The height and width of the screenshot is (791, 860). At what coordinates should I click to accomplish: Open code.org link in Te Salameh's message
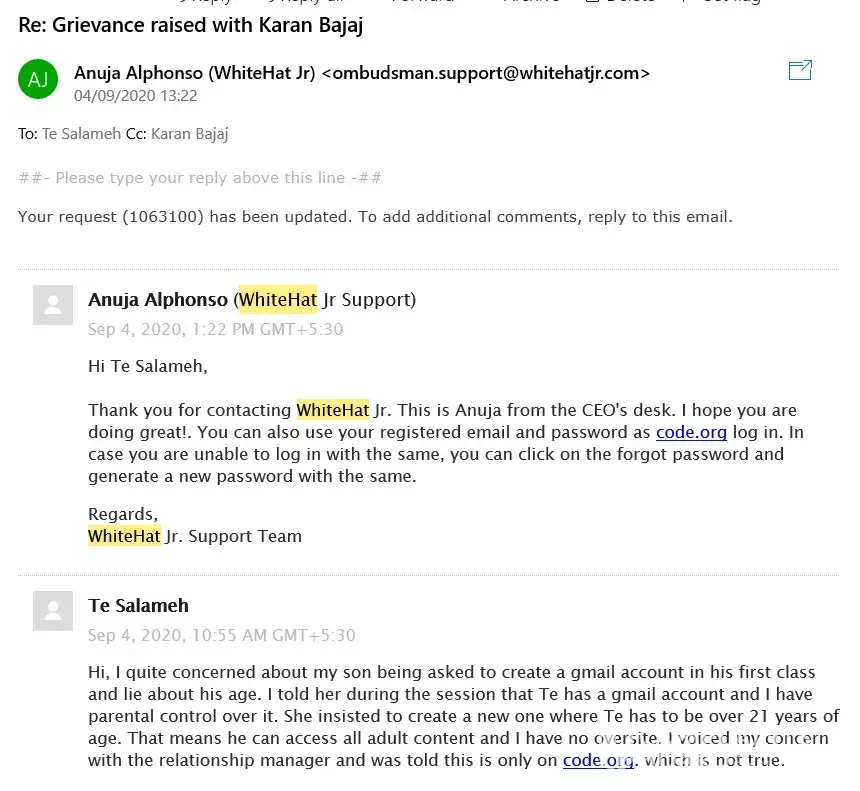[598, 760]
